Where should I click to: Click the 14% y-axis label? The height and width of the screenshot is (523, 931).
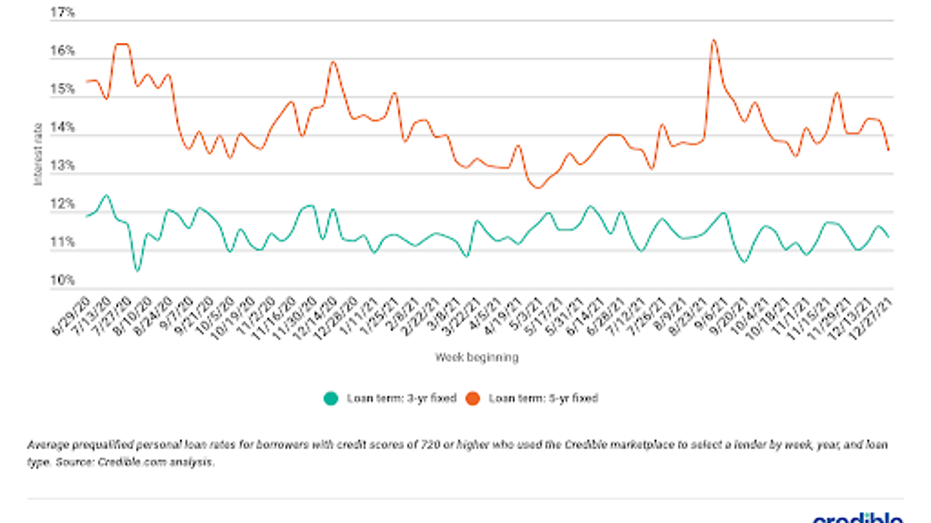click(62, 128)
